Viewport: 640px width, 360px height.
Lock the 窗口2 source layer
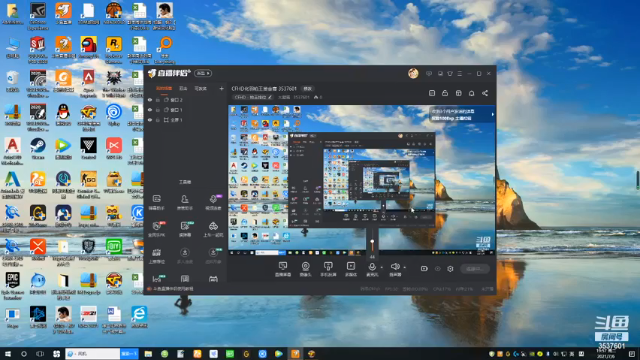[x=158, y=100]
